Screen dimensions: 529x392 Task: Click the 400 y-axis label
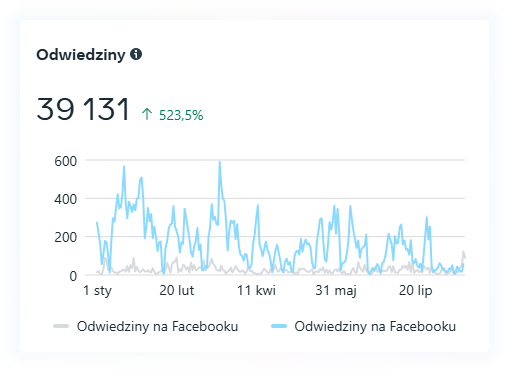coord(65,199)
